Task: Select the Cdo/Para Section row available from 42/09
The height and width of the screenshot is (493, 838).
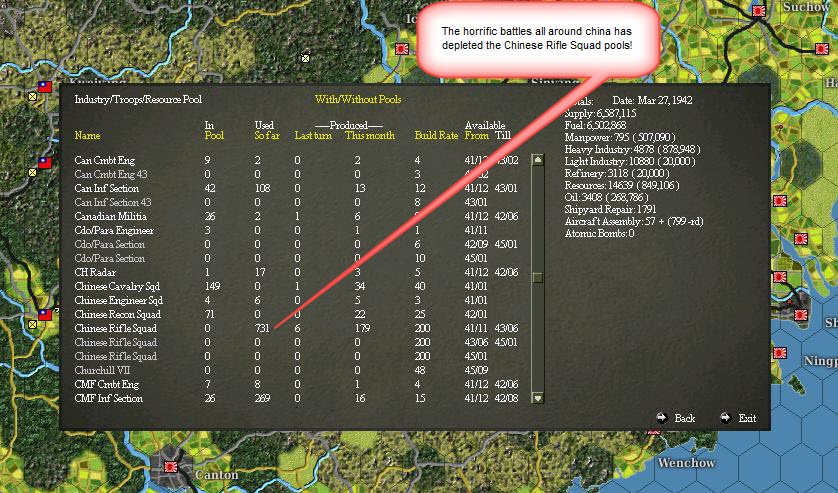Action: tap(297, 244)
